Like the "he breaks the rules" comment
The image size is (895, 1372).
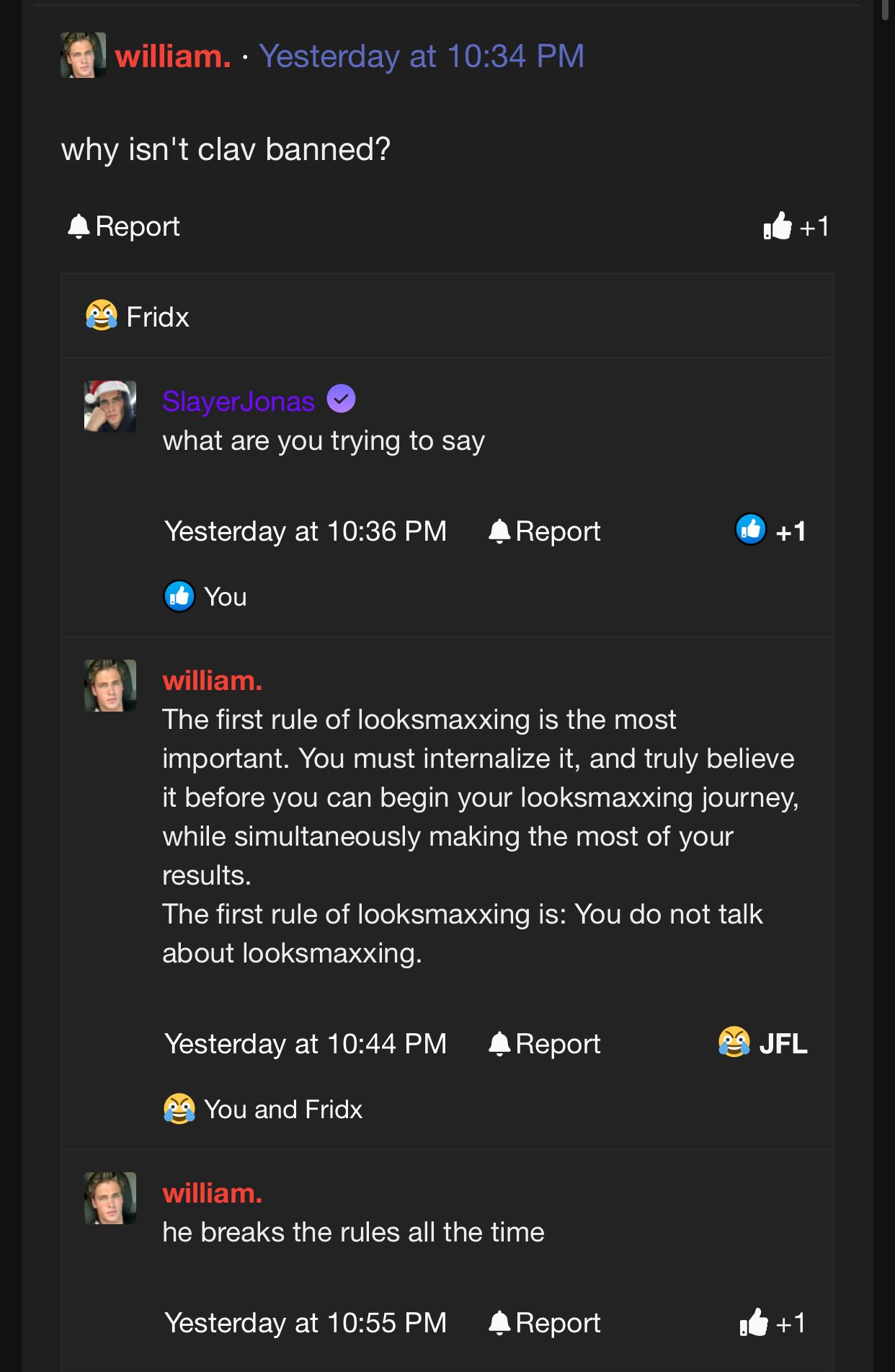coord(772,1323)
